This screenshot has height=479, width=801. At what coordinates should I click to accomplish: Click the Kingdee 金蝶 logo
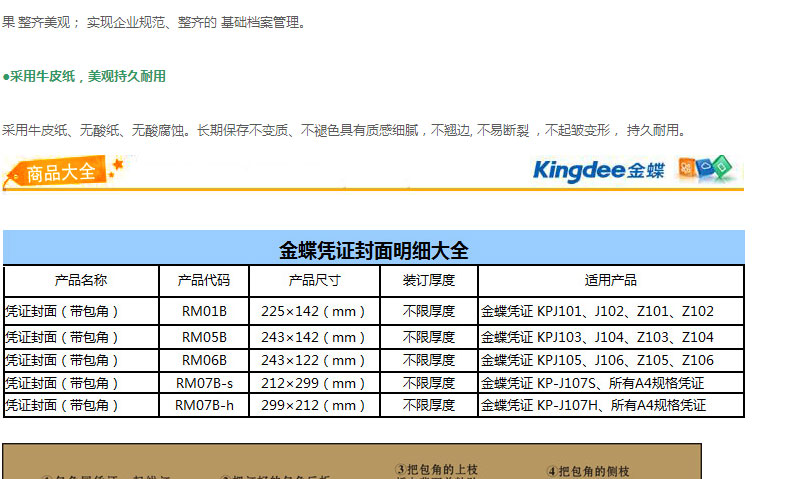coord(599,171)
